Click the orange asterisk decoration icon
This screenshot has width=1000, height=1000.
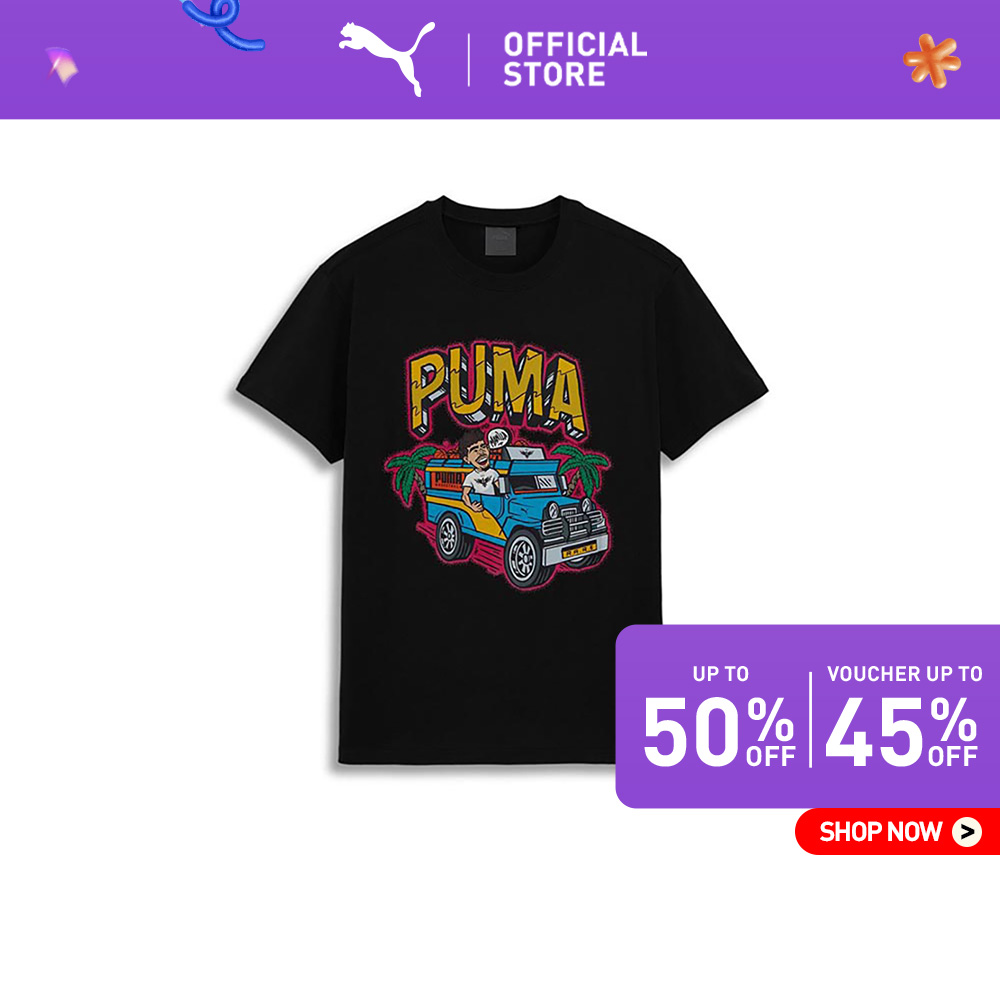coord(932,61)
